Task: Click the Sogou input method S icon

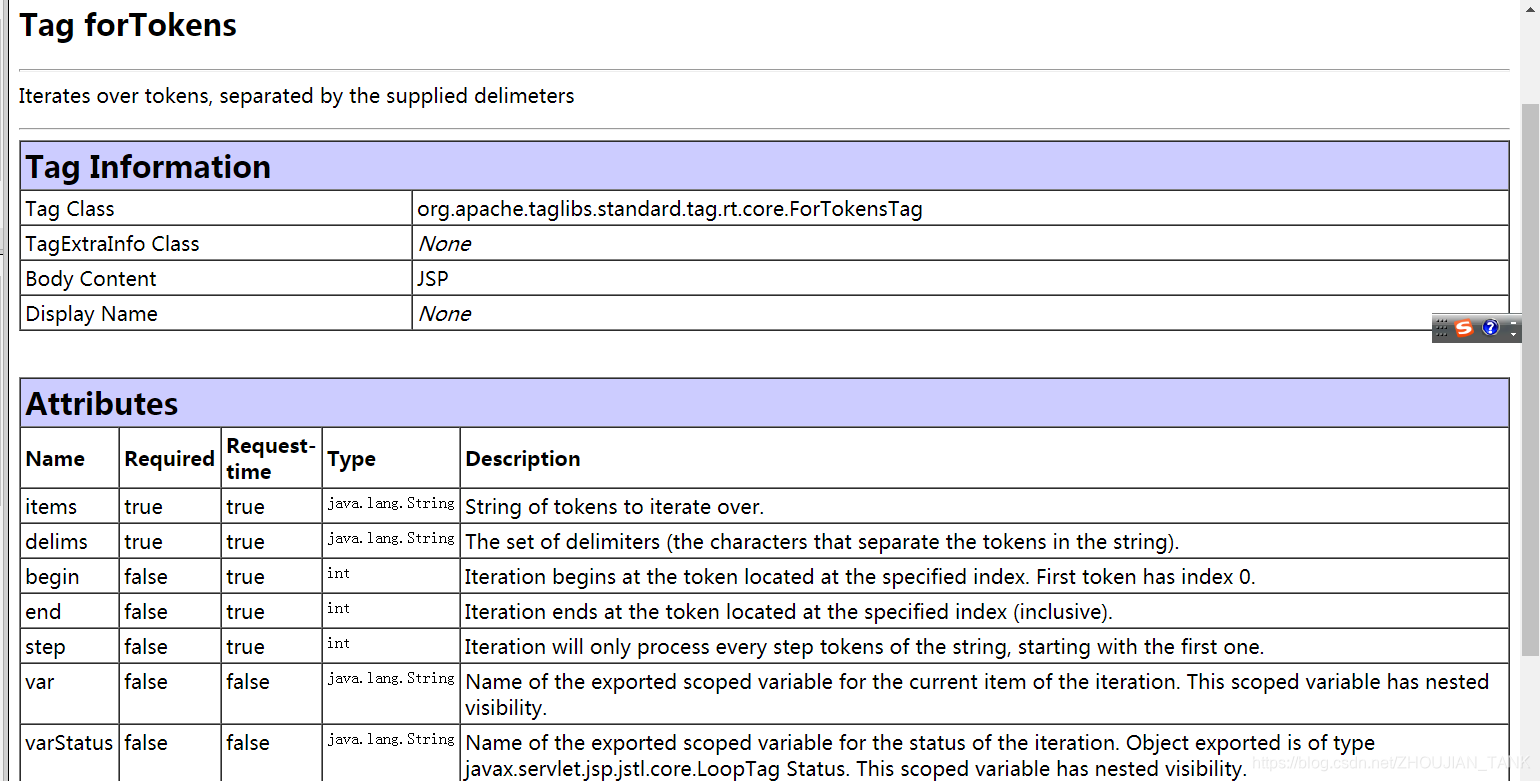Action: point(1464,328)
